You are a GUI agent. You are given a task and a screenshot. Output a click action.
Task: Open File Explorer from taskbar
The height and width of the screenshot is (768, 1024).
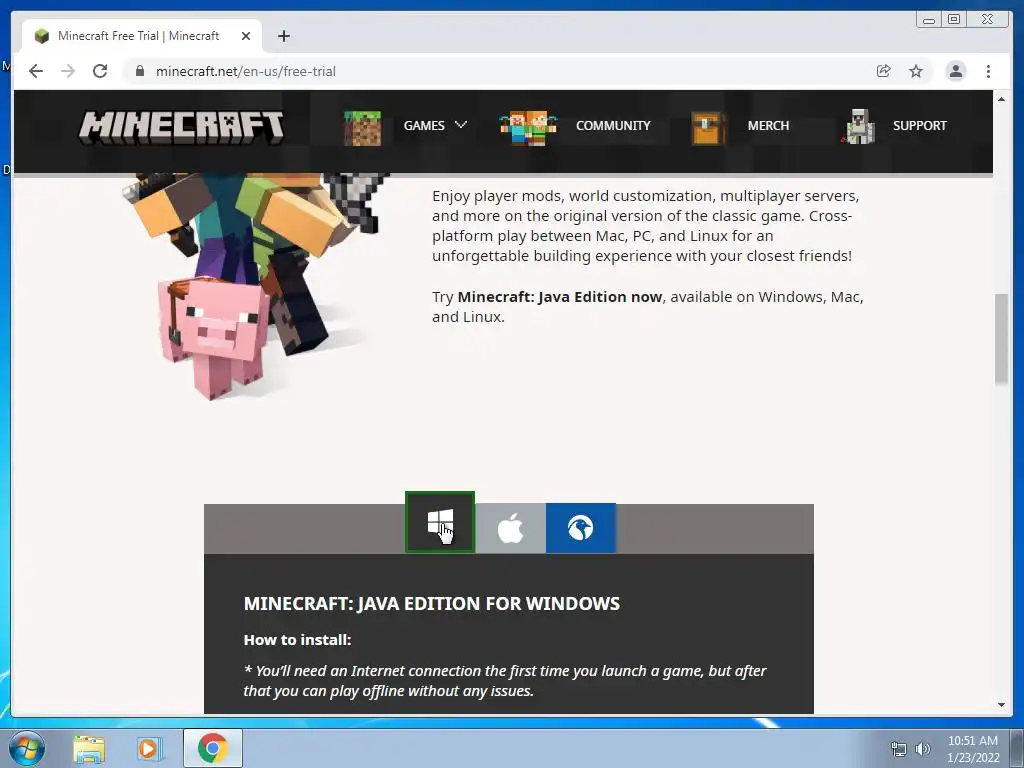(89, 749)
